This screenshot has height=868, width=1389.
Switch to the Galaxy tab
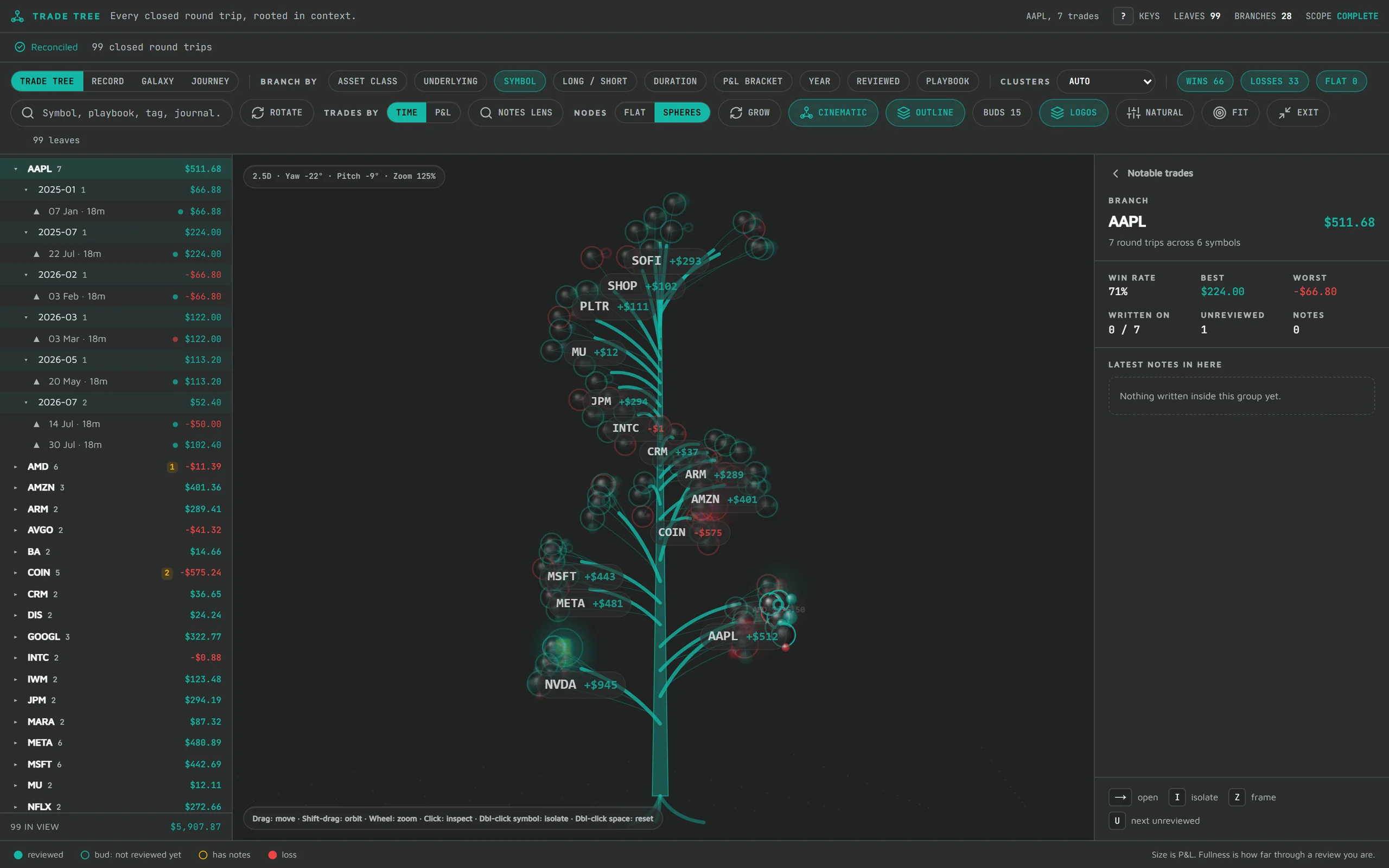157,81
